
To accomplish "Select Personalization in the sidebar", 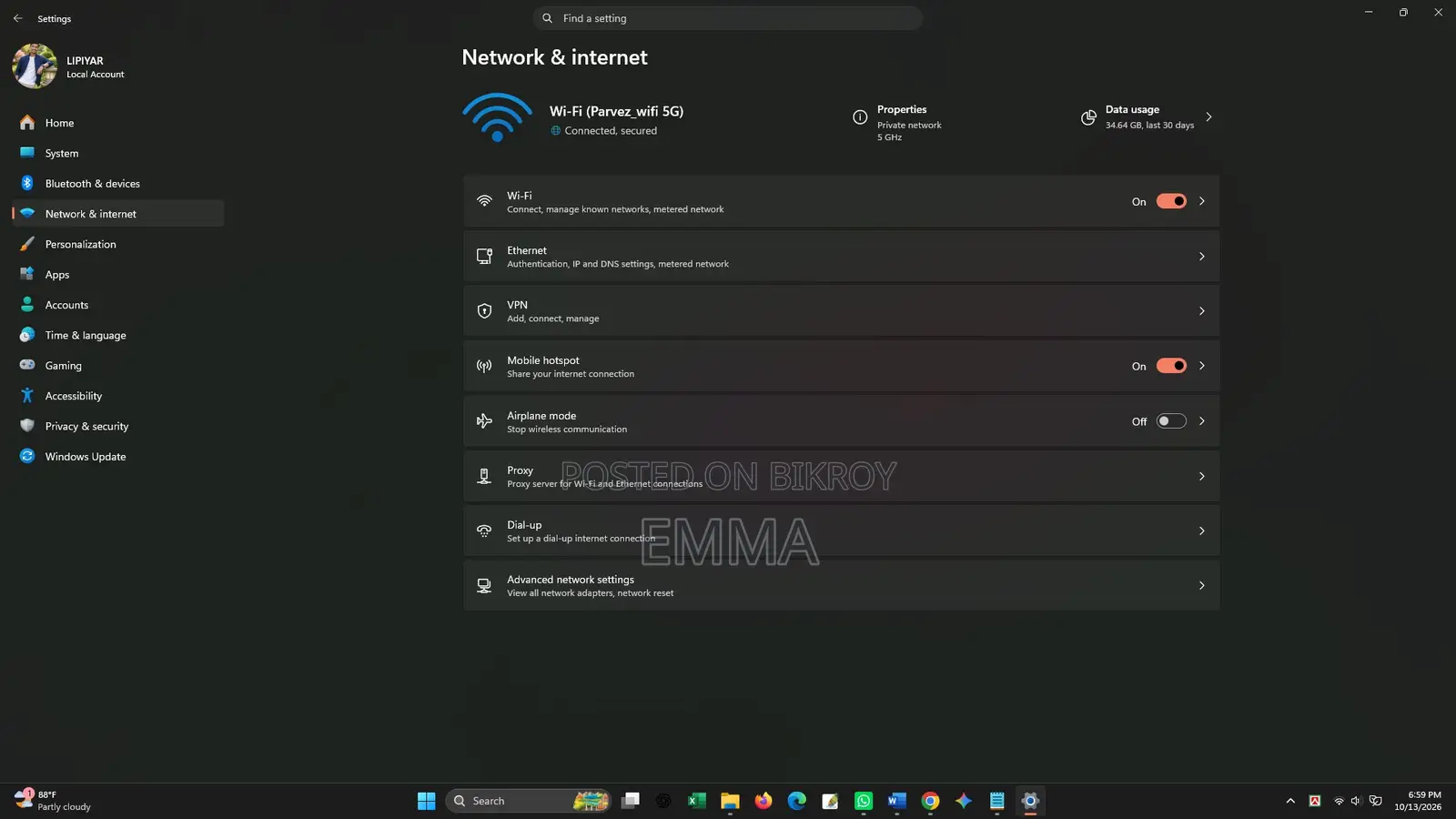I will tap(118, 244).
